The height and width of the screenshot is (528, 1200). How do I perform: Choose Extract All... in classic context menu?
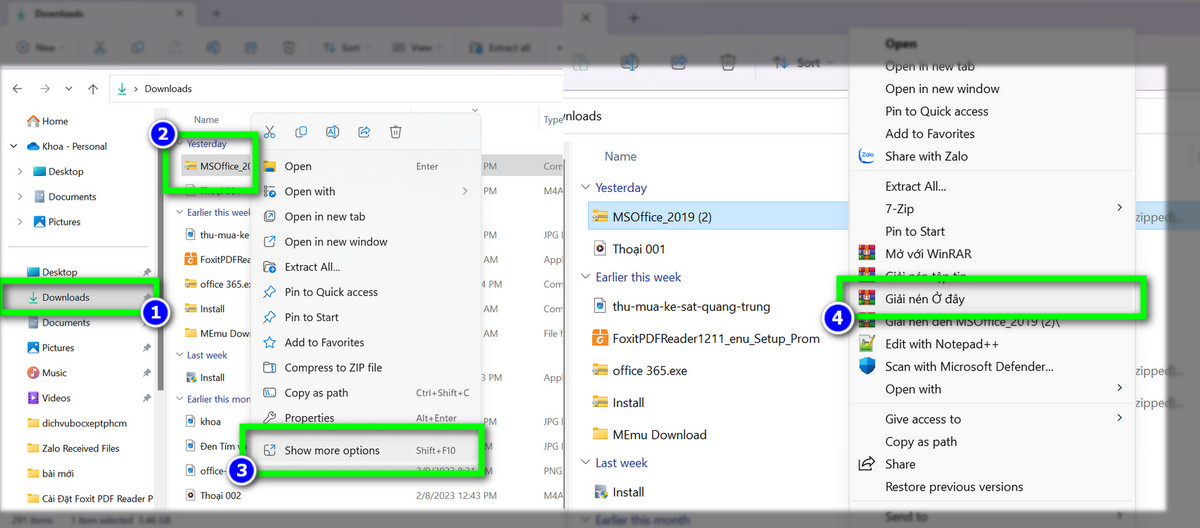coord(915,186)
